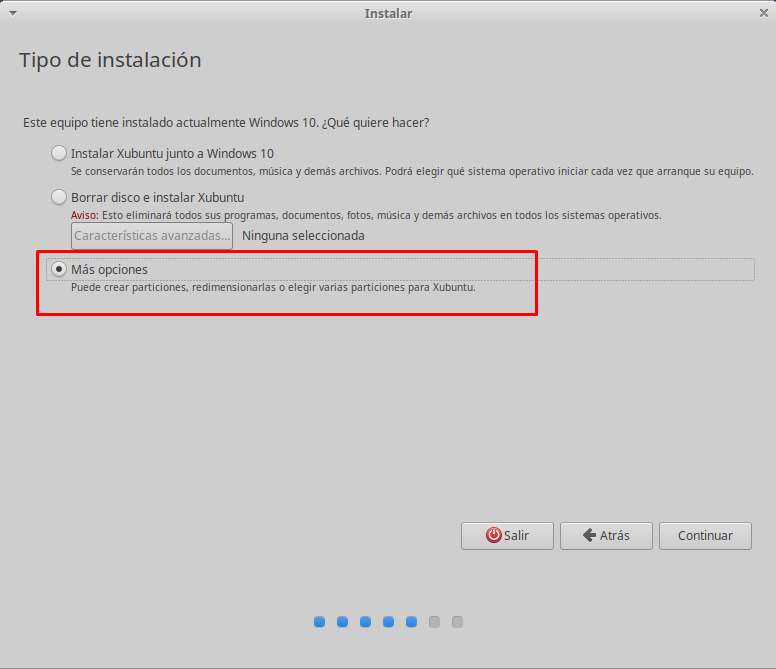Select Instalar Xubuntu junto a Windows 10
Viewport: 776px width, 669px height.
coord(59,154)
